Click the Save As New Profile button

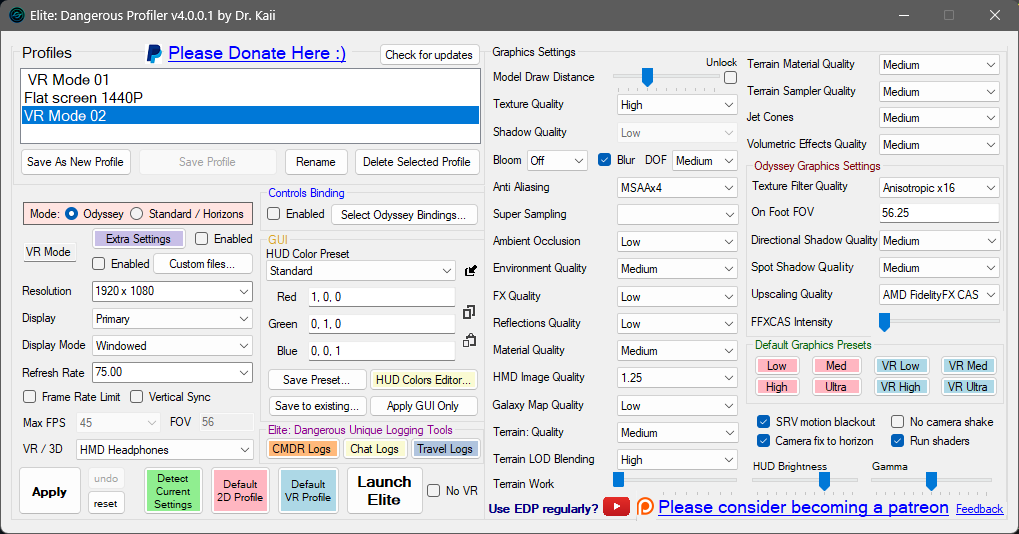[75, 162]
